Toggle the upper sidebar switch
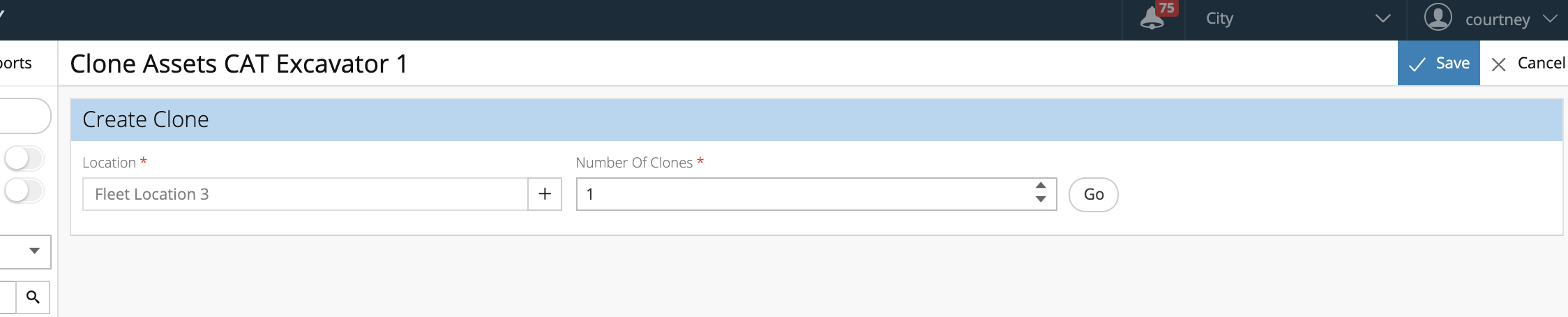Viewport: 1568px width, 317px height. (24, 158)
